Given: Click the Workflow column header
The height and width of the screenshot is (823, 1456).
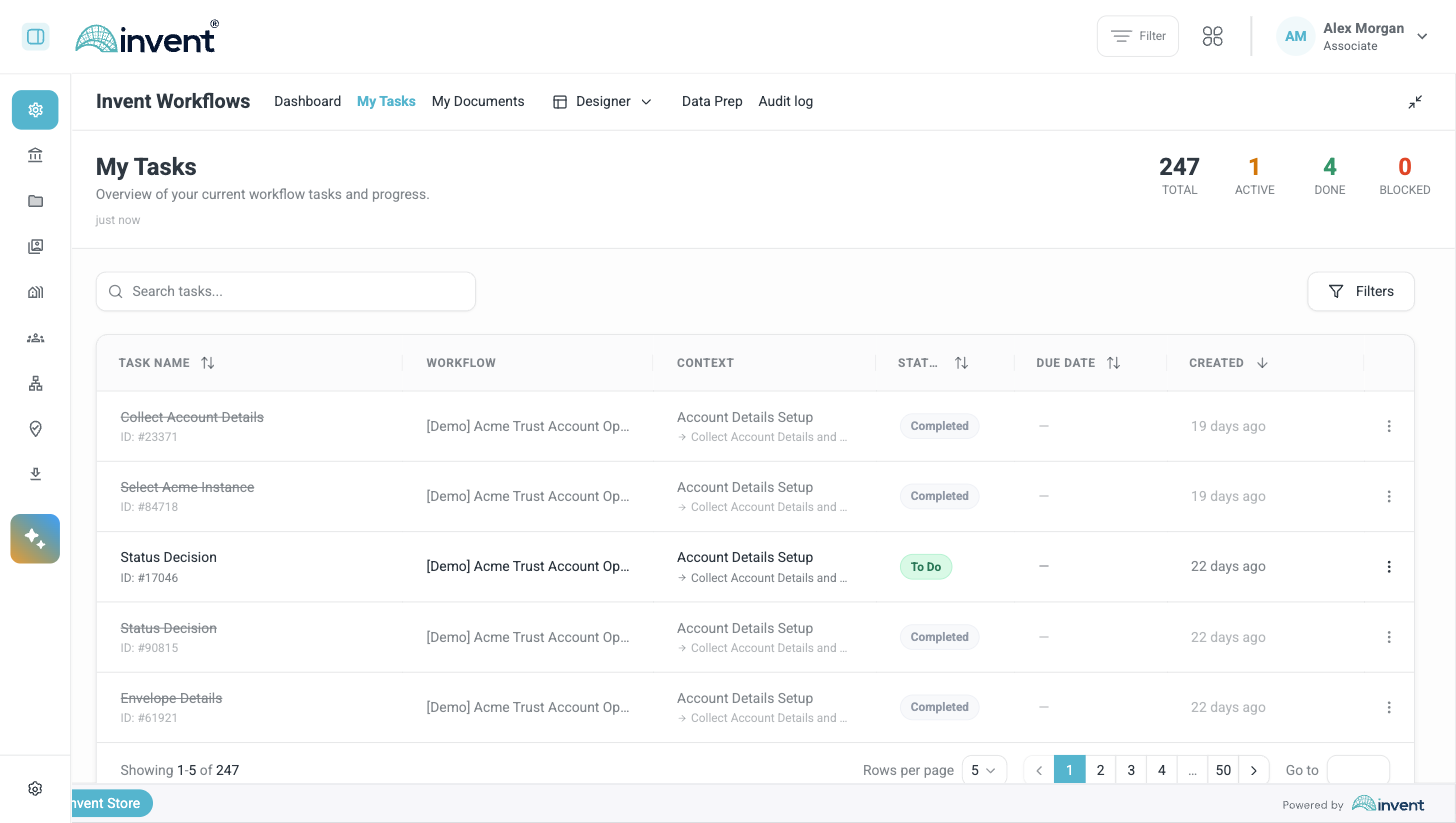Looking at the screenshot, I should point(461,363).
